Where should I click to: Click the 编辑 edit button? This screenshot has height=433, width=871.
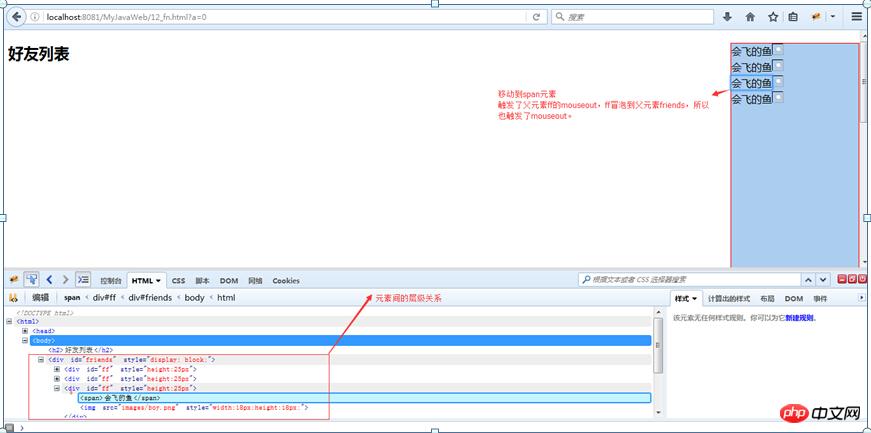pos(41,298)
